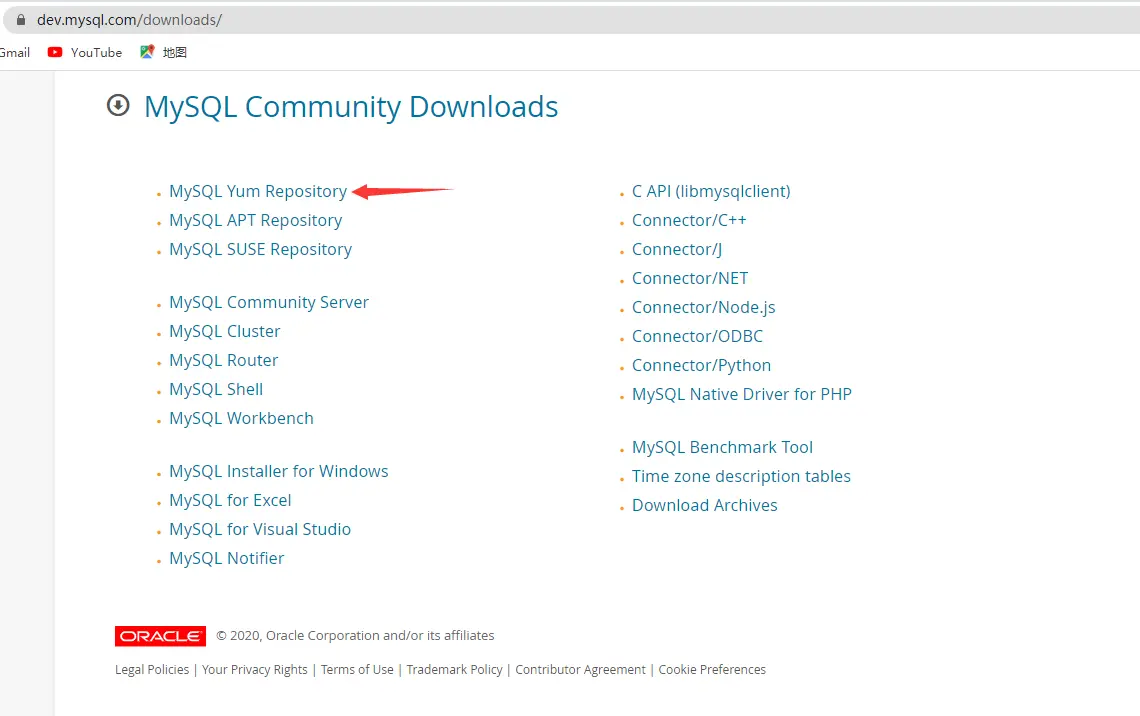Open Connector/Python downloads
This screenshot has height=716, width=1140.
pos(702,366)
